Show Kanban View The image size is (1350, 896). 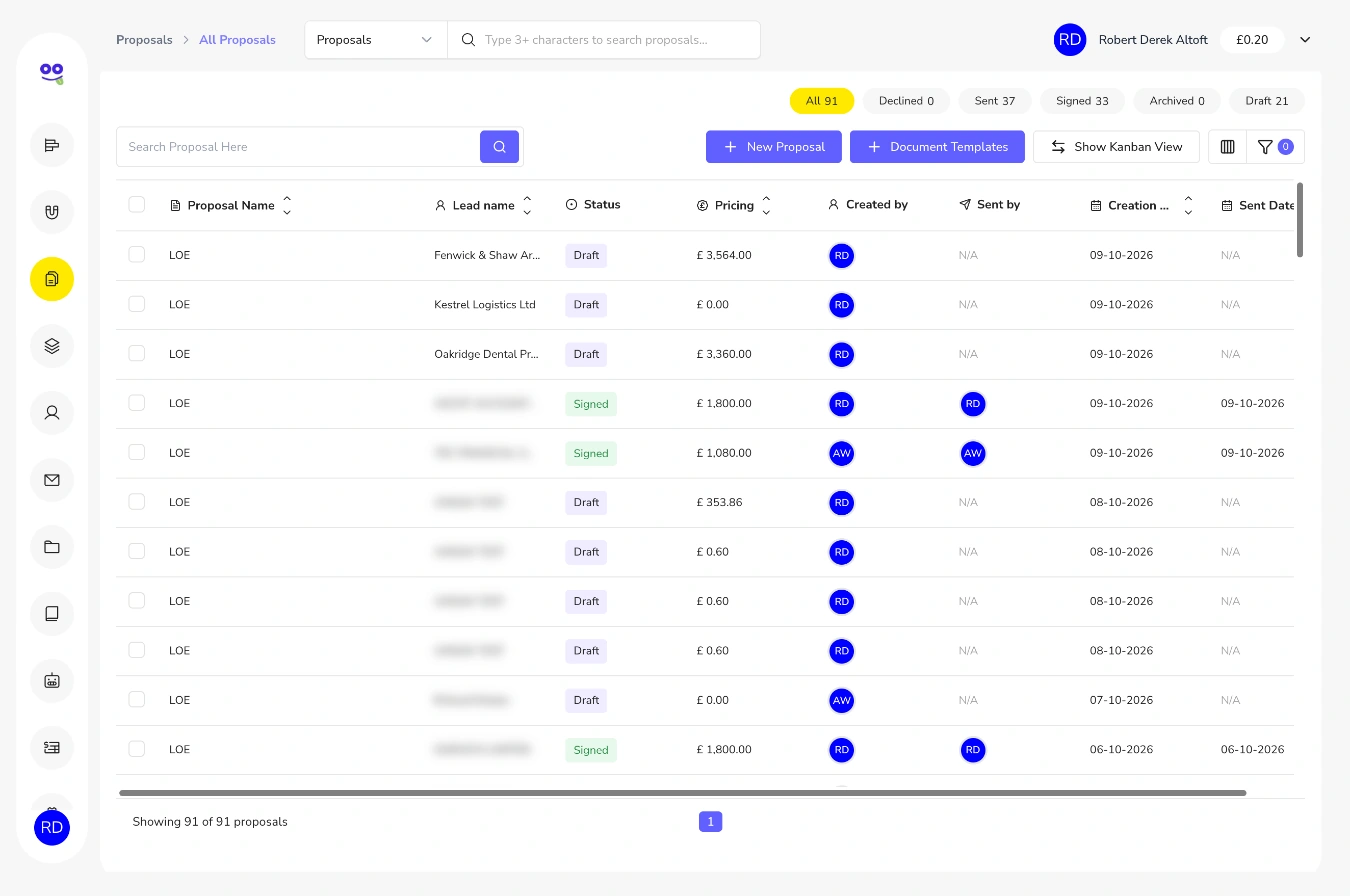click(1116, 147)
